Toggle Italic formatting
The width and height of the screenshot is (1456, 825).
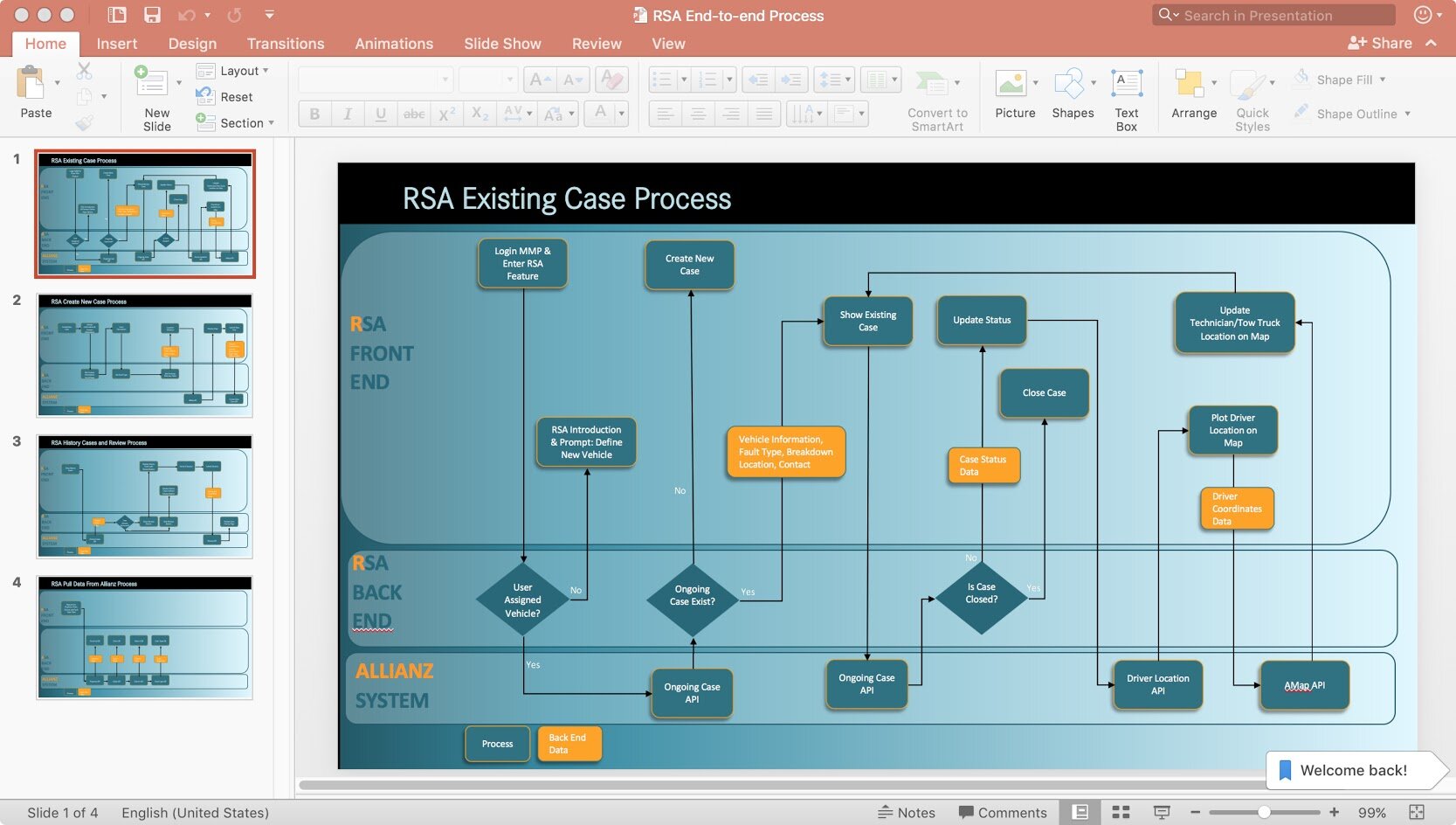pos(348,114)
